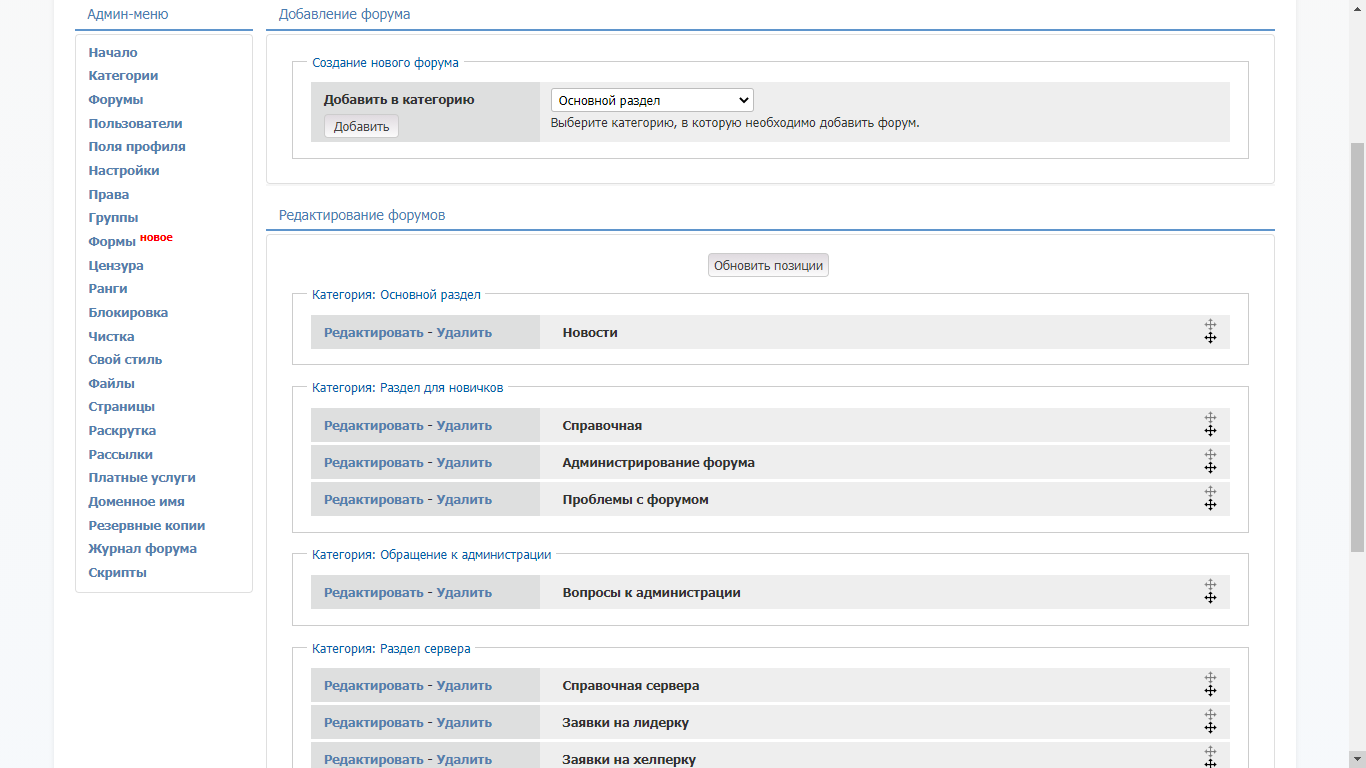This screenshot has width=1366, height=768.
Task: Click the drag icon for Проблемы с форумом
Action: [1209, 499]
